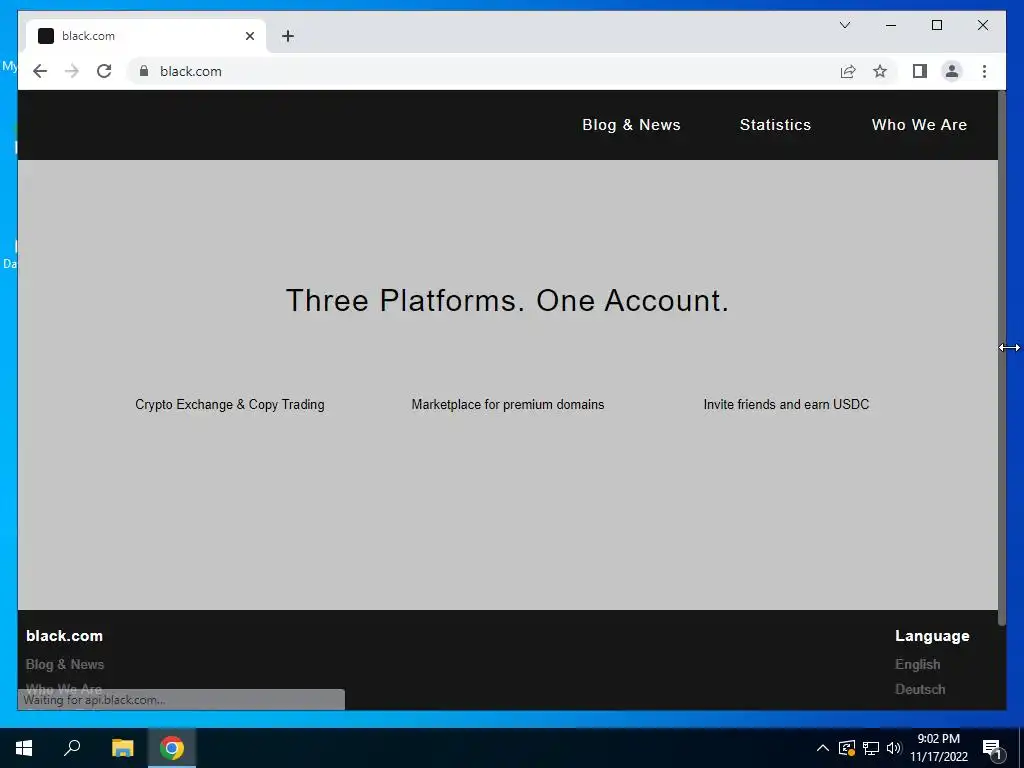This screenshot has width=1024, height=768.
Task: Open Chrome's three-dot menu
Action: point(984,71)
